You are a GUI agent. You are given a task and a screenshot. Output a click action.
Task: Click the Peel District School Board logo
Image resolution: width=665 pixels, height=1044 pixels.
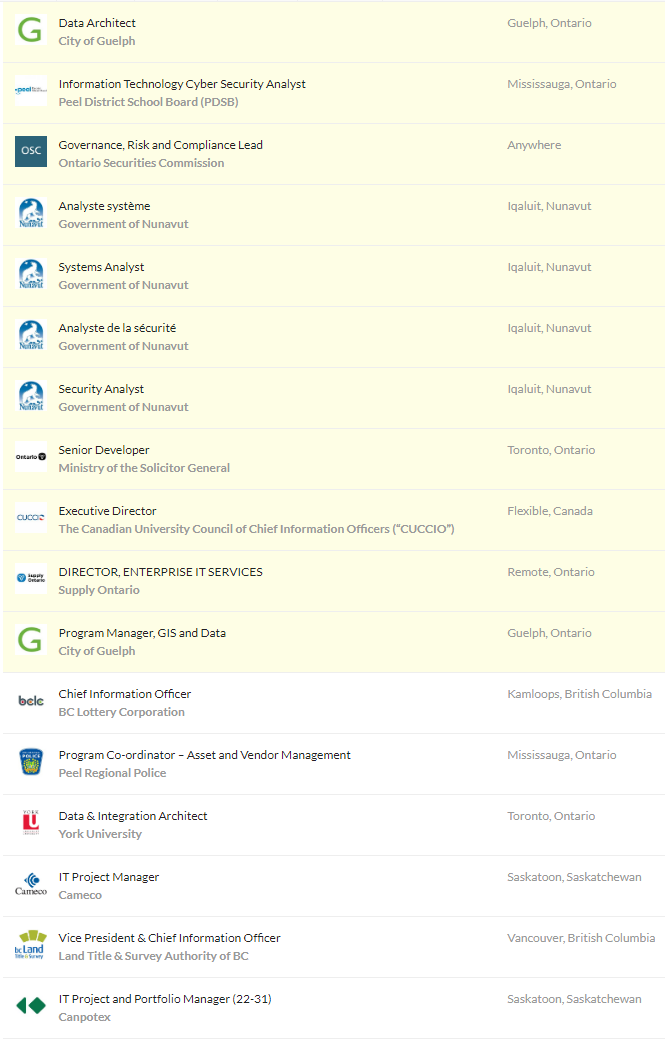pyautogui.click(x=31, y=92)
